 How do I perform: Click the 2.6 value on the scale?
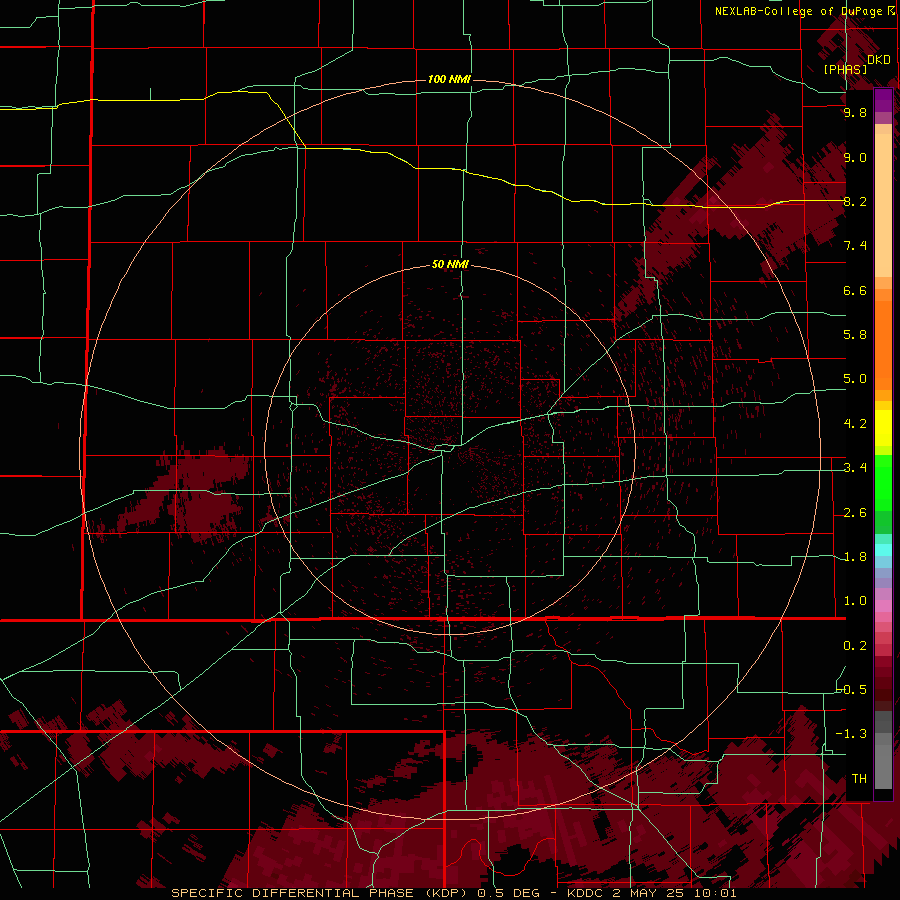click(855, 513)
